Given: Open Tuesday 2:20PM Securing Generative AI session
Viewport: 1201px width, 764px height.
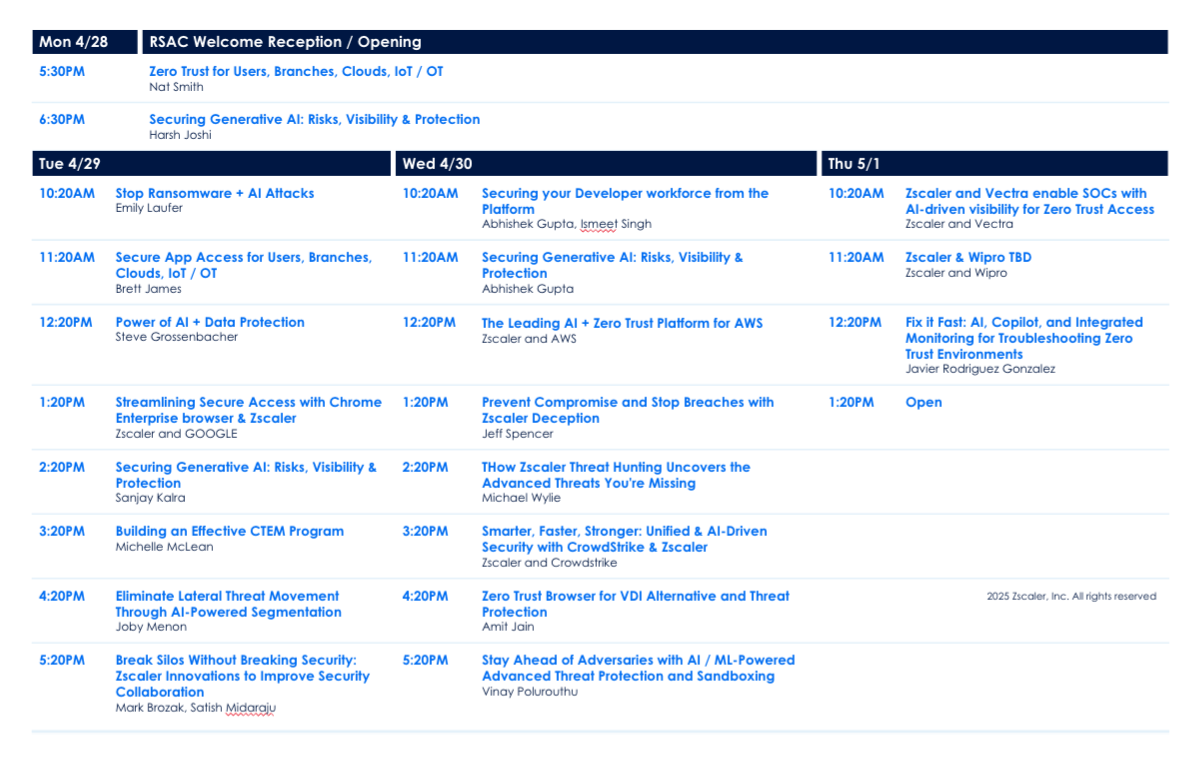Looking at the screenshot, I should click(246, 475).
